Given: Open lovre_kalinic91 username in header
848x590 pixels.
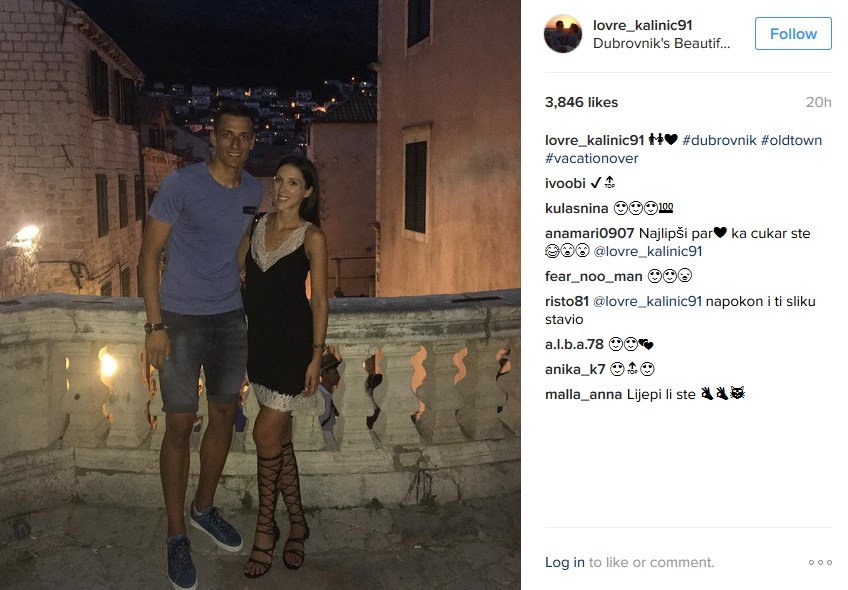Looking at the screenshot, I should click(642, 25).
